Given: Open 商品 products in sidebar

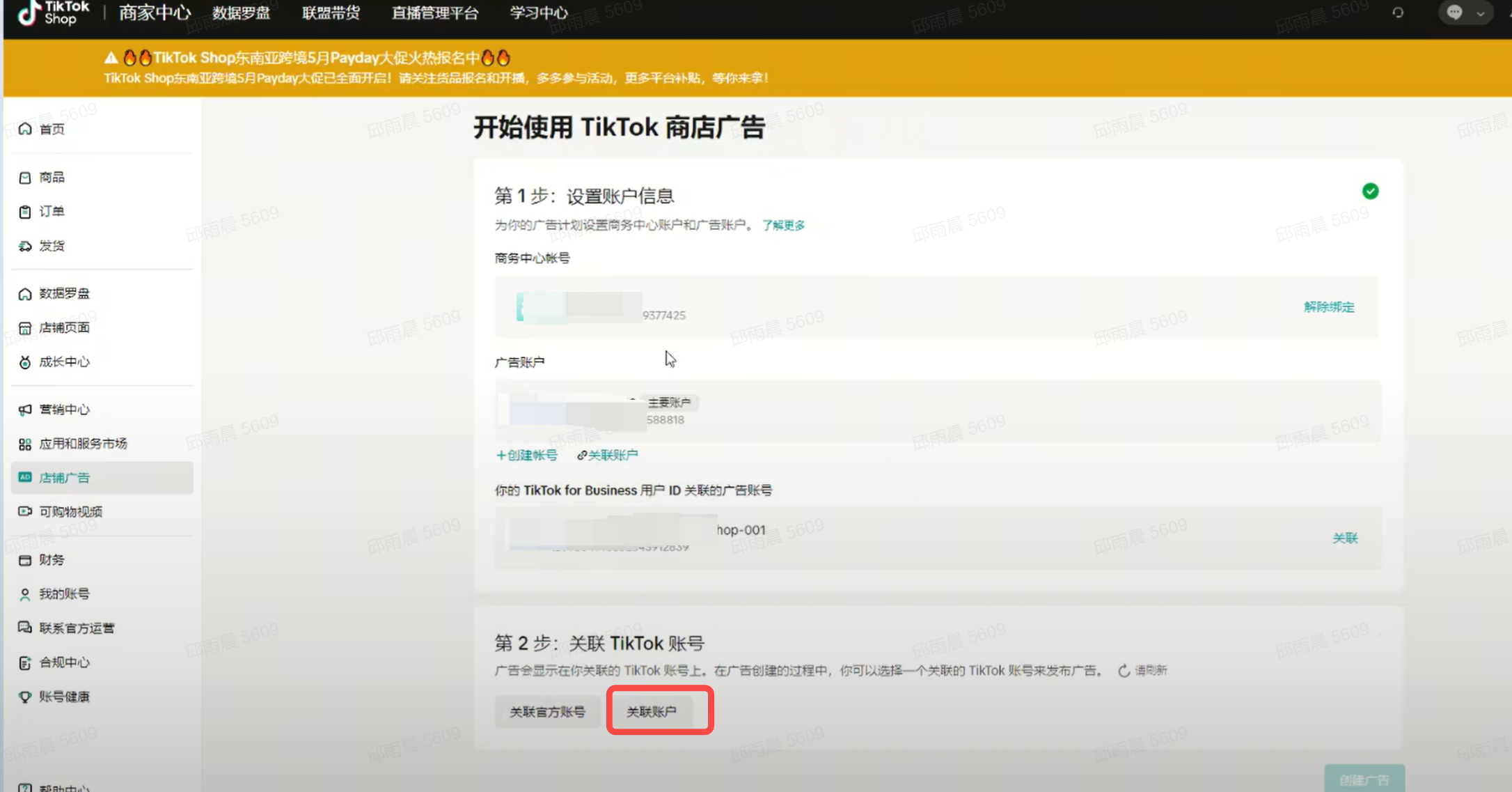Looking at the screenshot, I should (52, 178).
